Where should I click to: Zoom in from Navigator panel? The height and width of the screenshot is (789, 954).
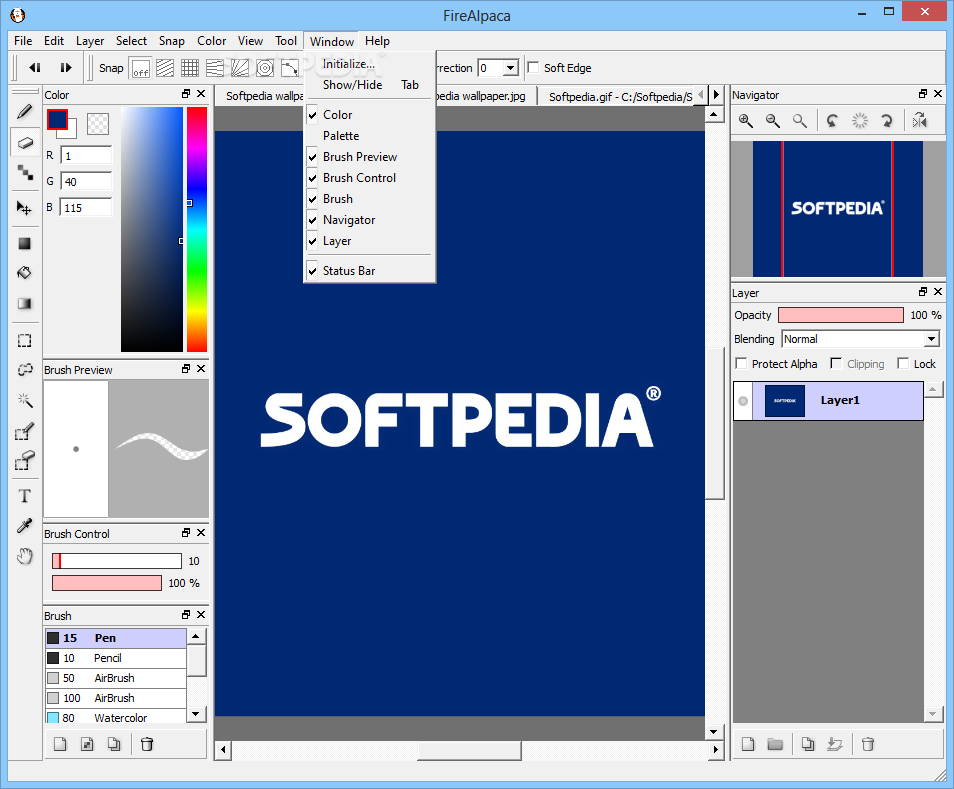click(x=746, y=121)
